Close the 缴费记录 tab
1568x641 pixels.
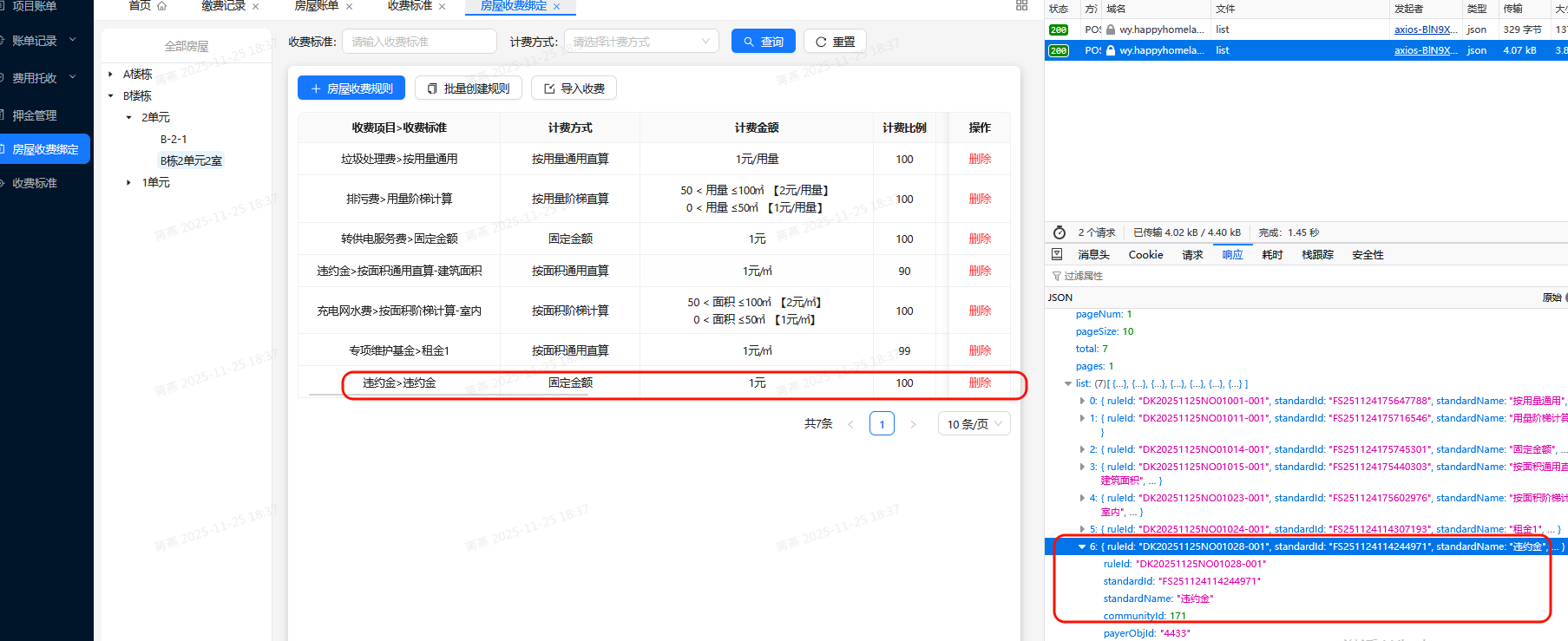coord(256,7)
